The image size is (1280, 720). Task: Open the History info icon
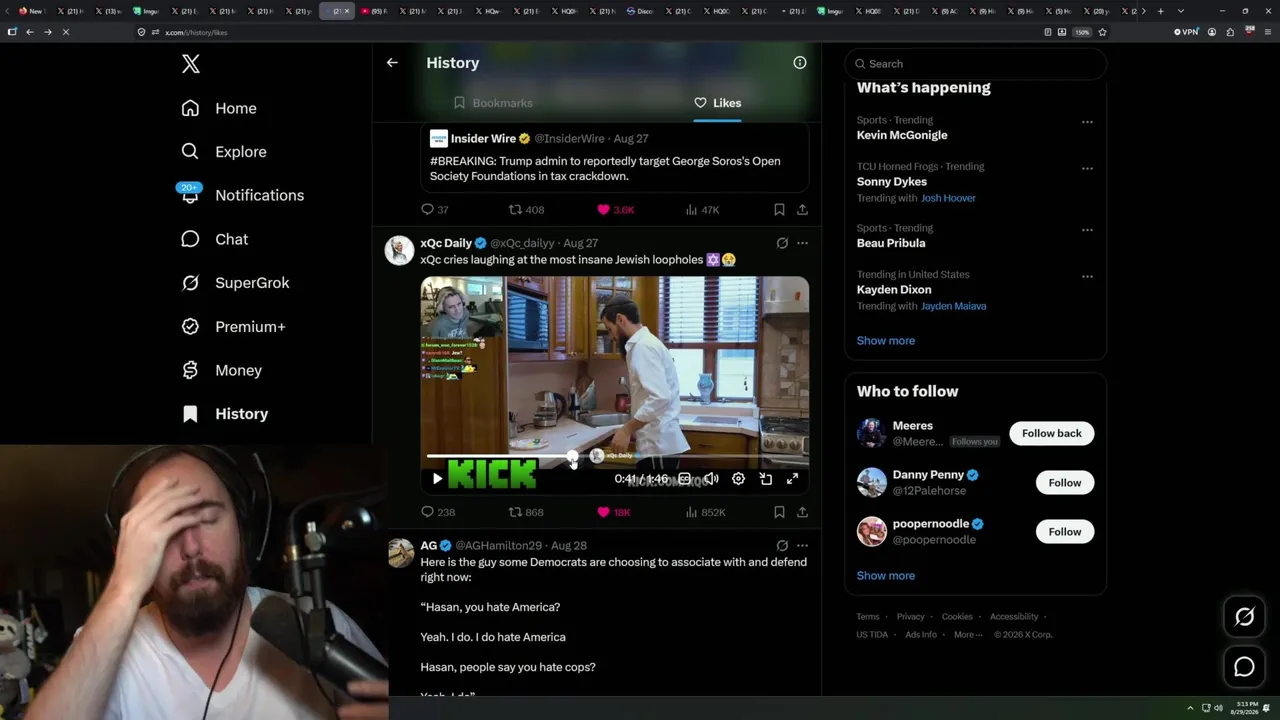(x=800, y=62)
